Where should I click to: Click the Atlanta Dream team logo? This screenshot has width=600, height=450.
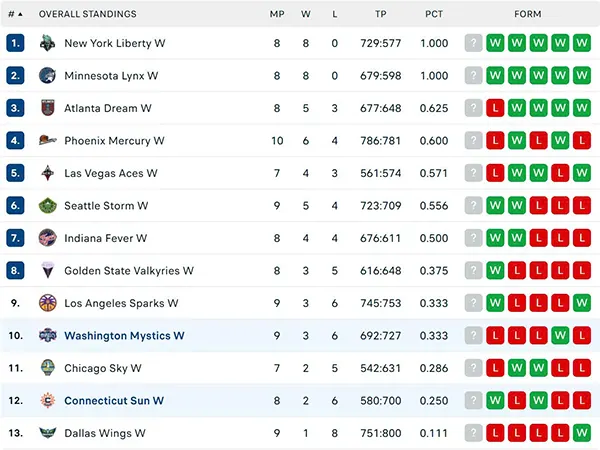(48, 108)
